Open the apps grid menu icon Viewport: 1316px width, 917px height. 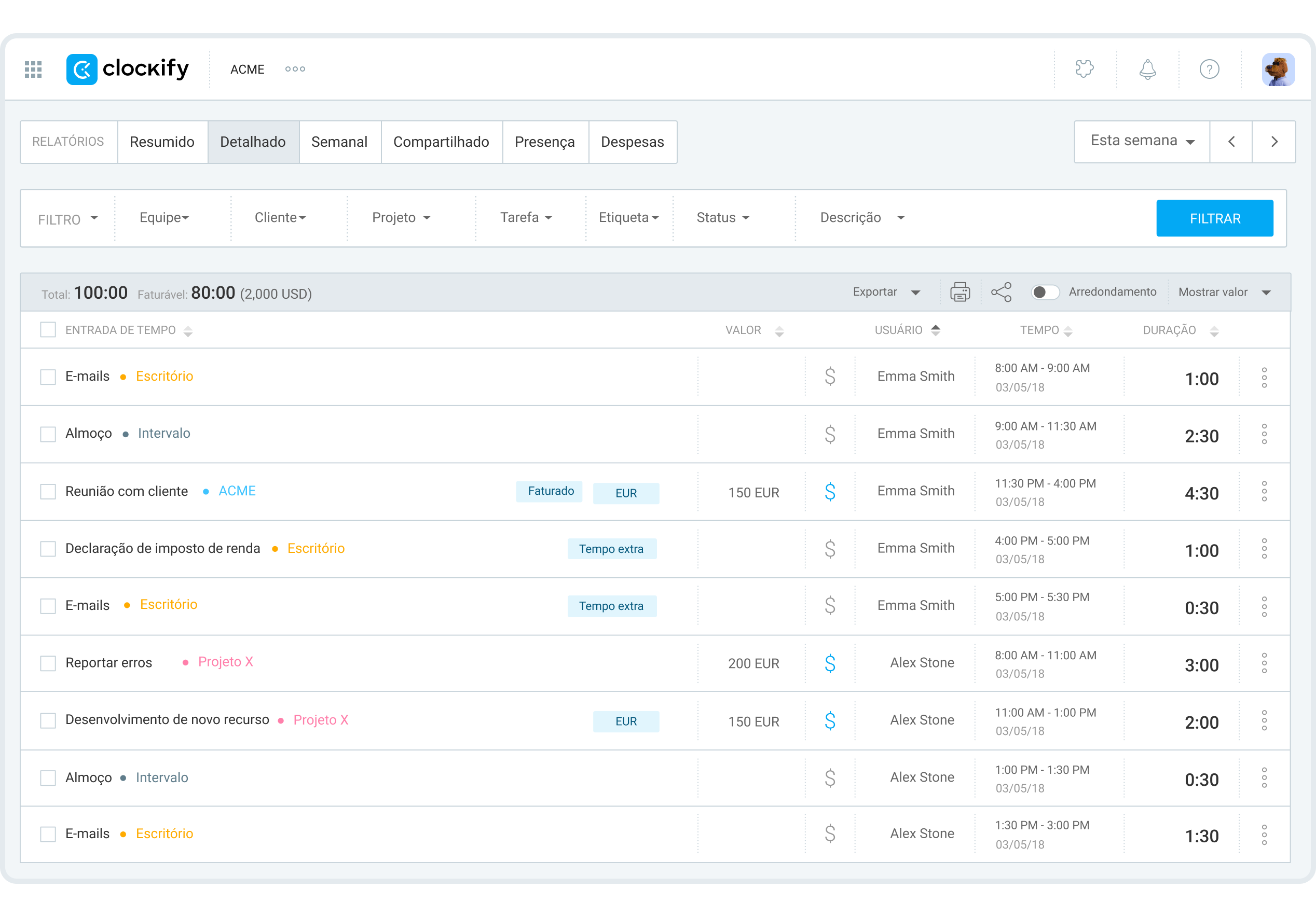click(x=33, y=70)
